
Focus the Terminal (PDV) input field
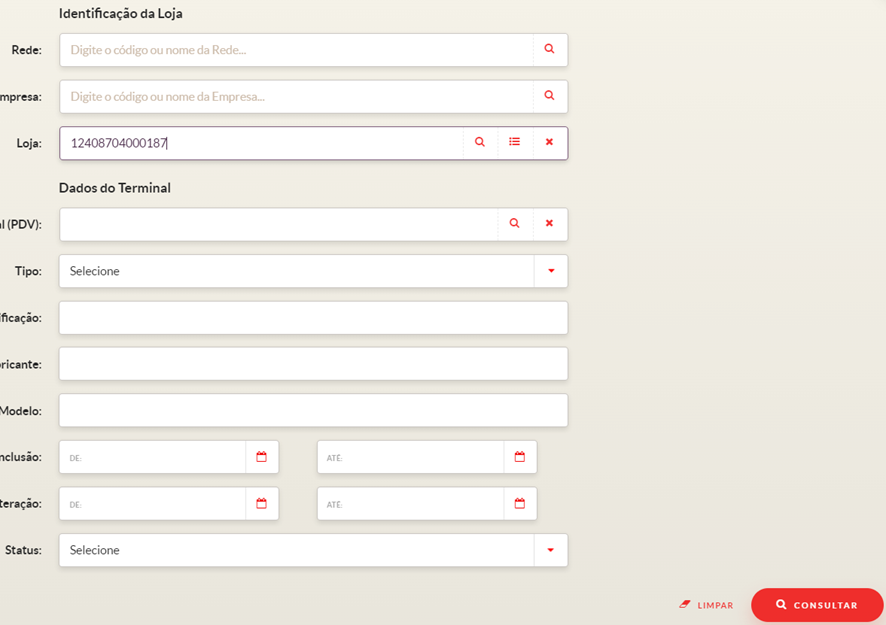click(x=279, y=224)
